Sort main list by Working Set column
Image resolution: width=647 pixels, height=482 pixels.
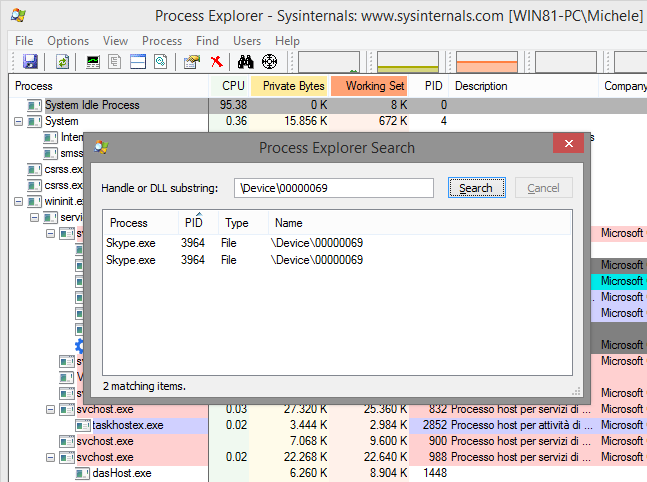click(369, 86)
